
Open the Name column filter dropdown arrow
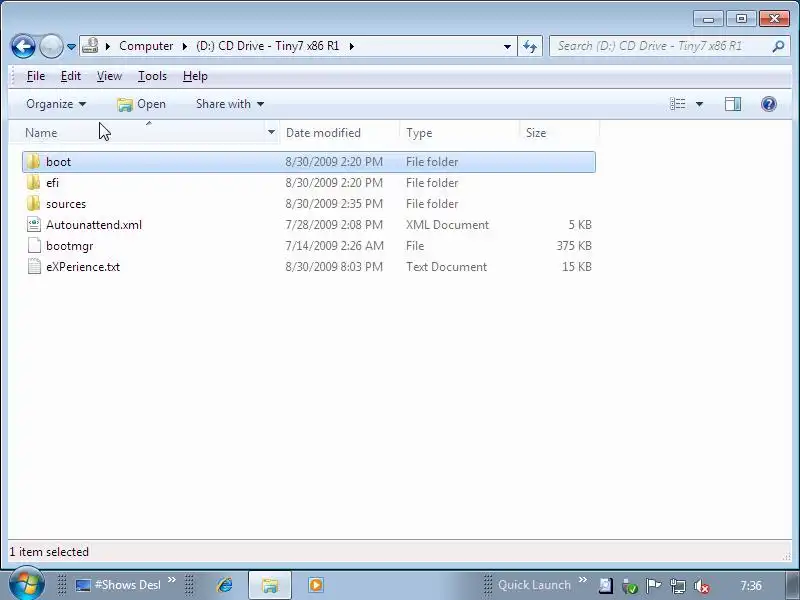point(271,133)
